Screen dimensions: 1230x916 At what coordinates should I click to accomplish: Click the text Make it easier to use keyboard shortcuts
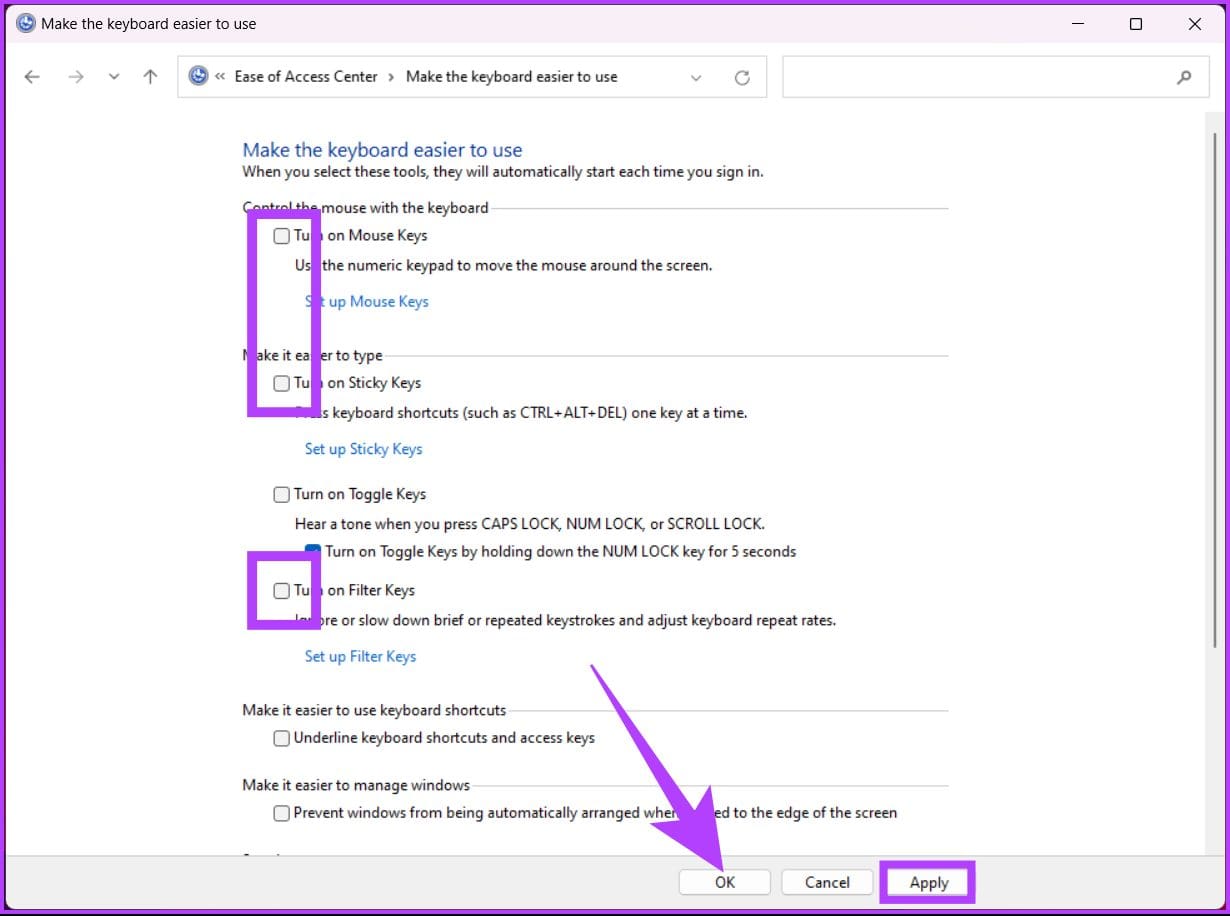[x=374, y=710]
